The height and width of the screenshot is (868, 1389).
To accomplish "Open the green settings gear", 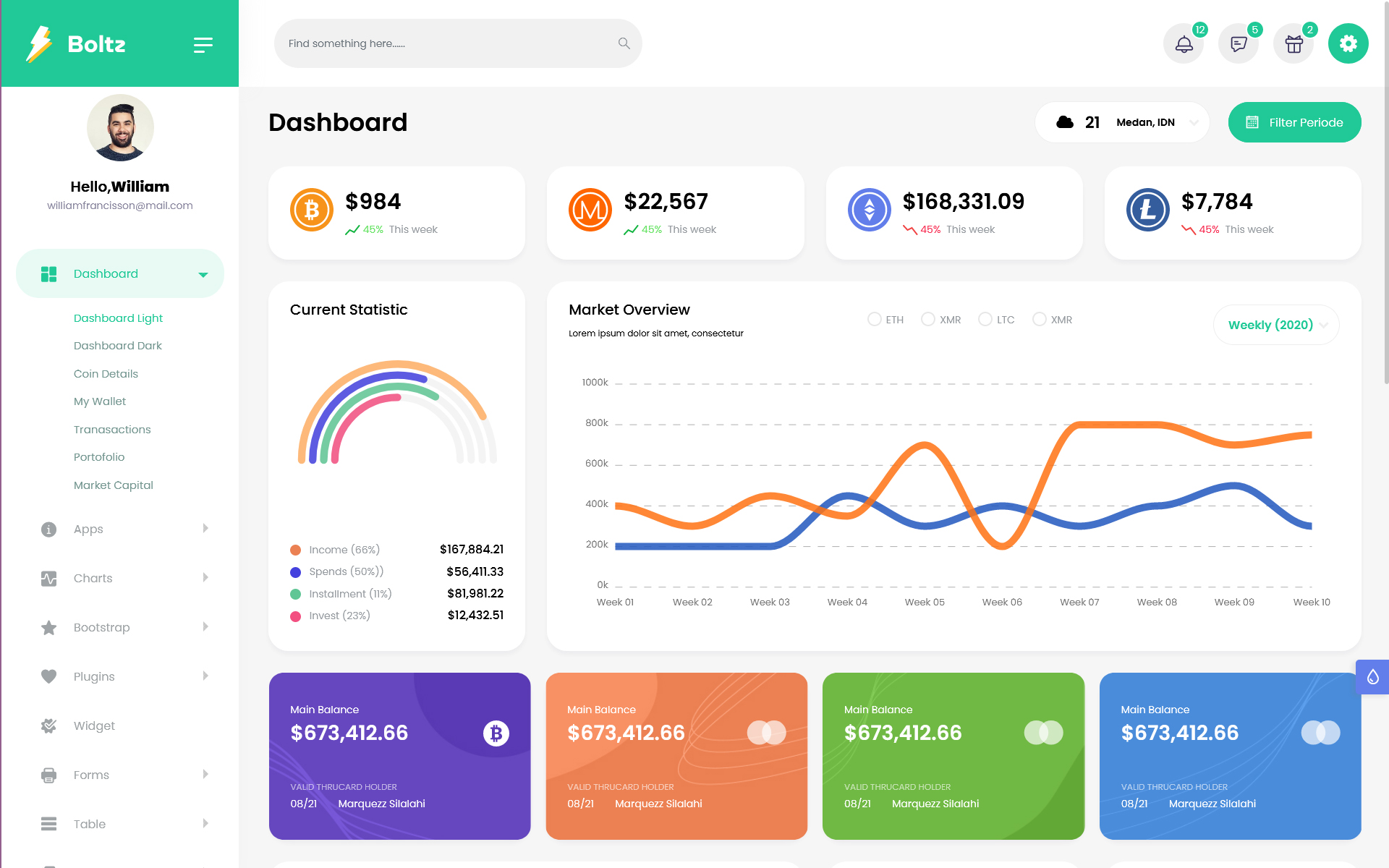I will pos(1348,43).
